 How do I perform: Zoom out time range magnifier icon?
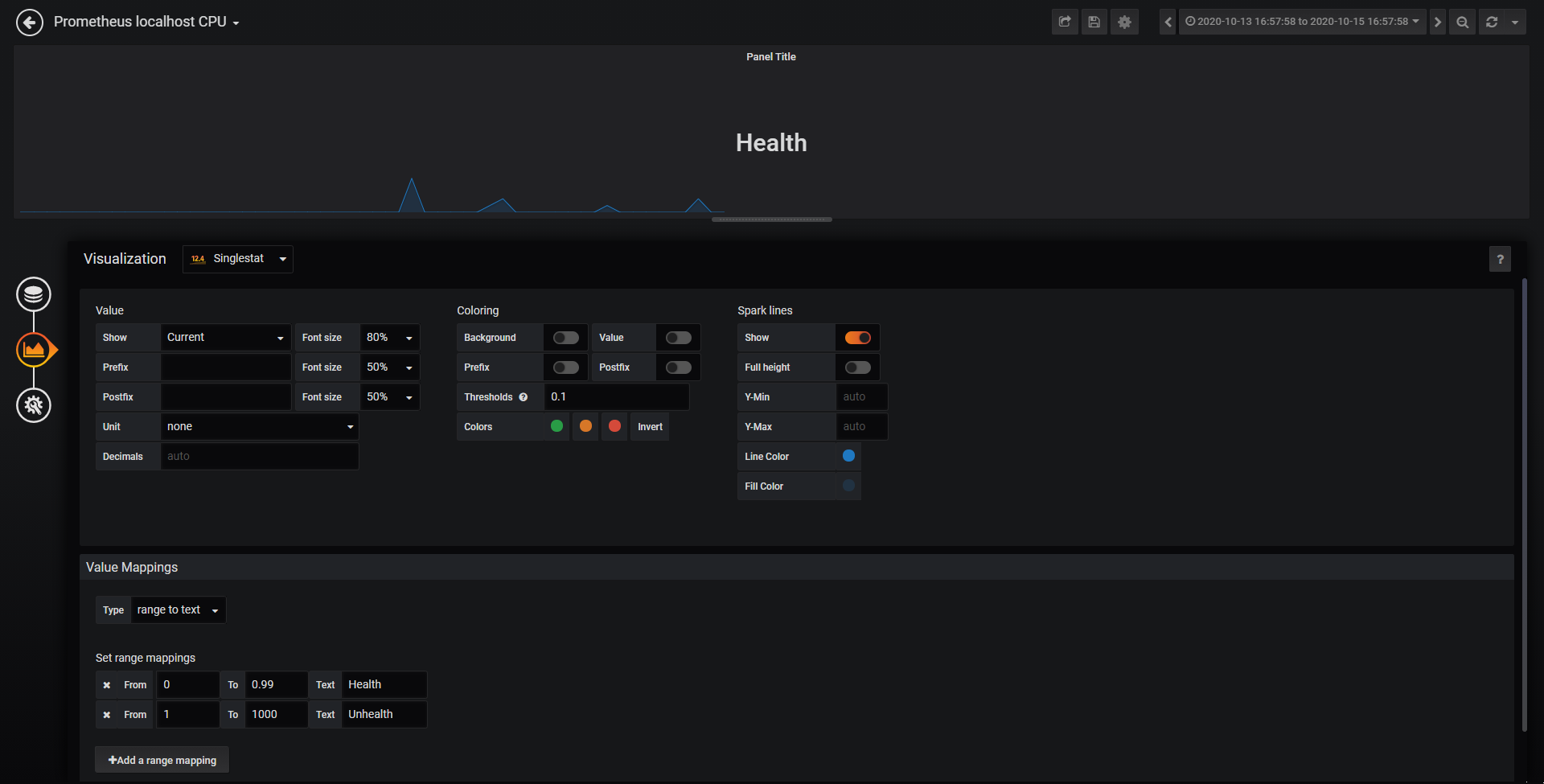[x=1462, y=22]
